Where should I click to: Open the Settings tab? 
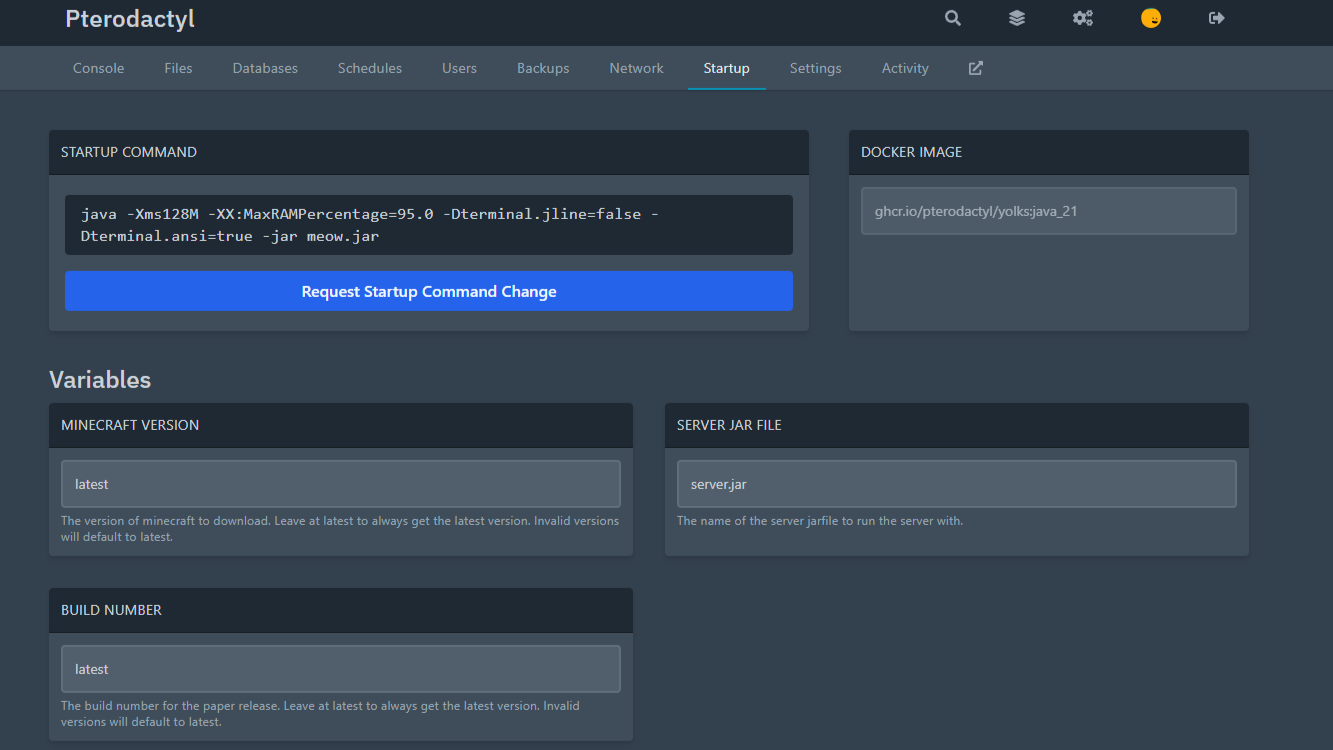[815, 67]
